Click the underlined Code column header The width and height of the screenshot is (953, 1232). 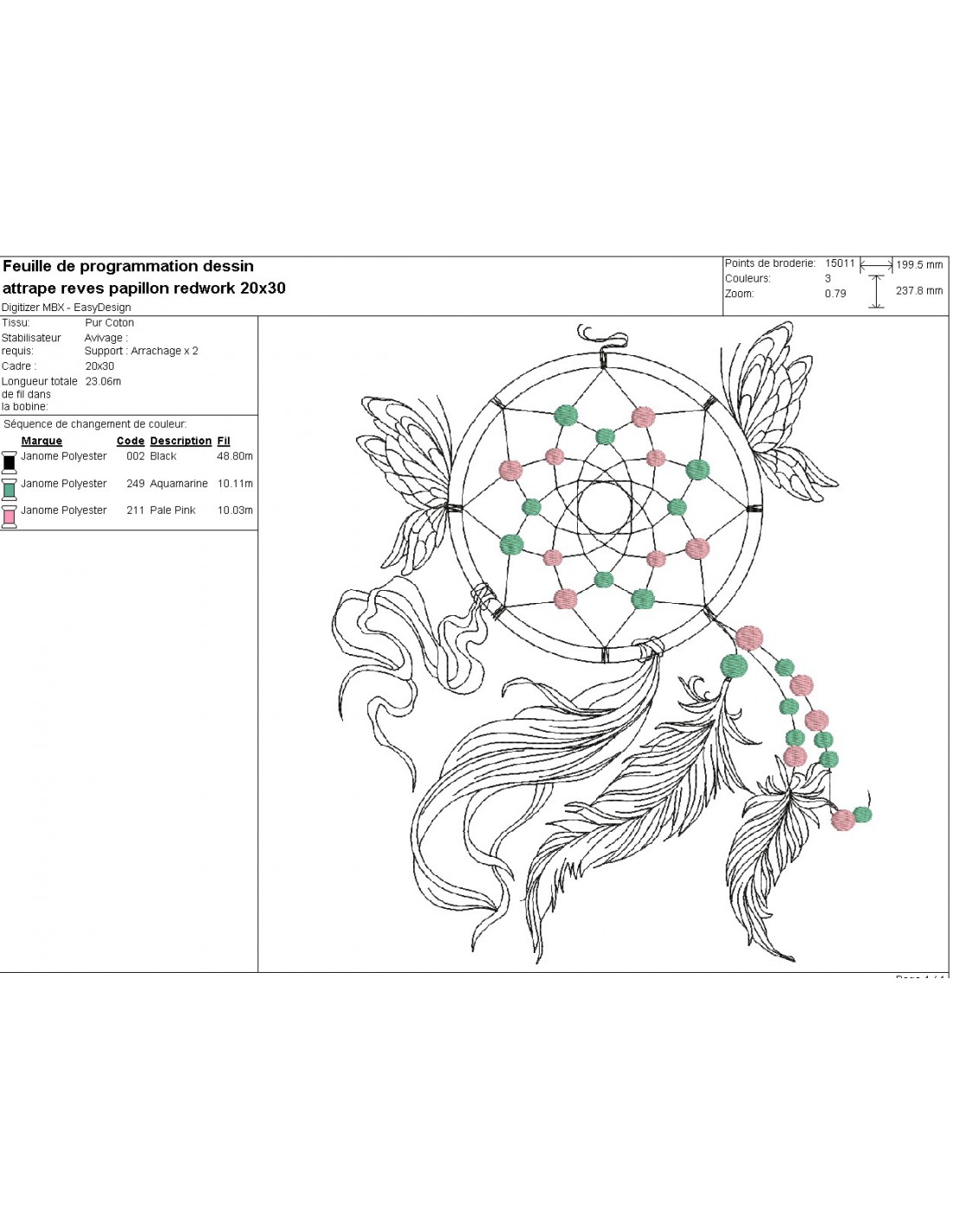(x=130, y=441)
